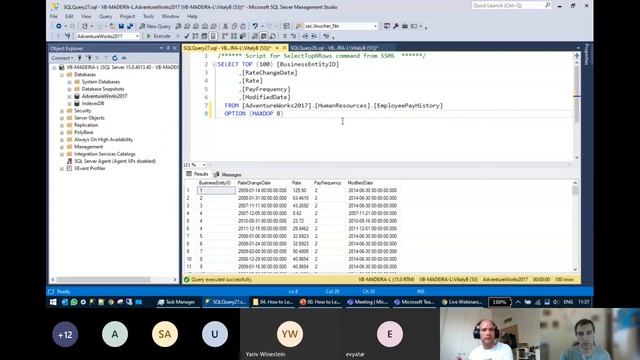This screenshot has width=640, height=360.
Task: Expand the Database Snapshots node
Action: tap(69, 89)
